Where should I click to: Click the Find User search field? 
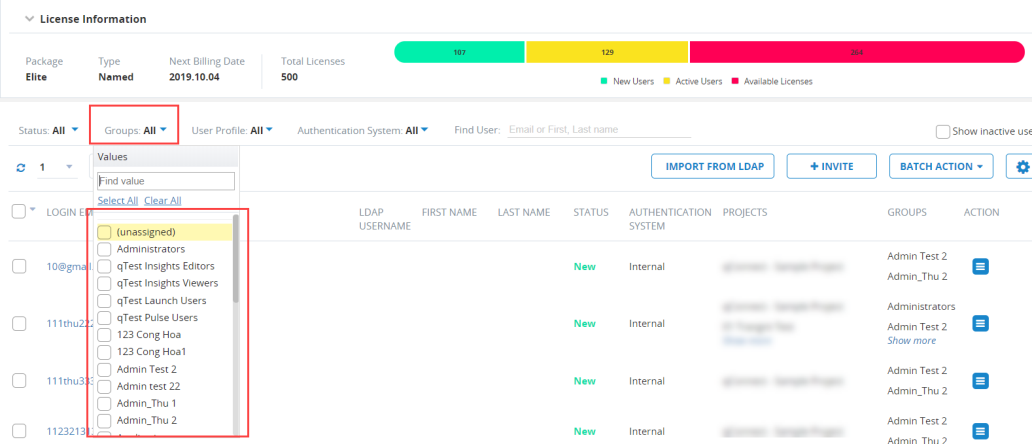pos(599,130)
